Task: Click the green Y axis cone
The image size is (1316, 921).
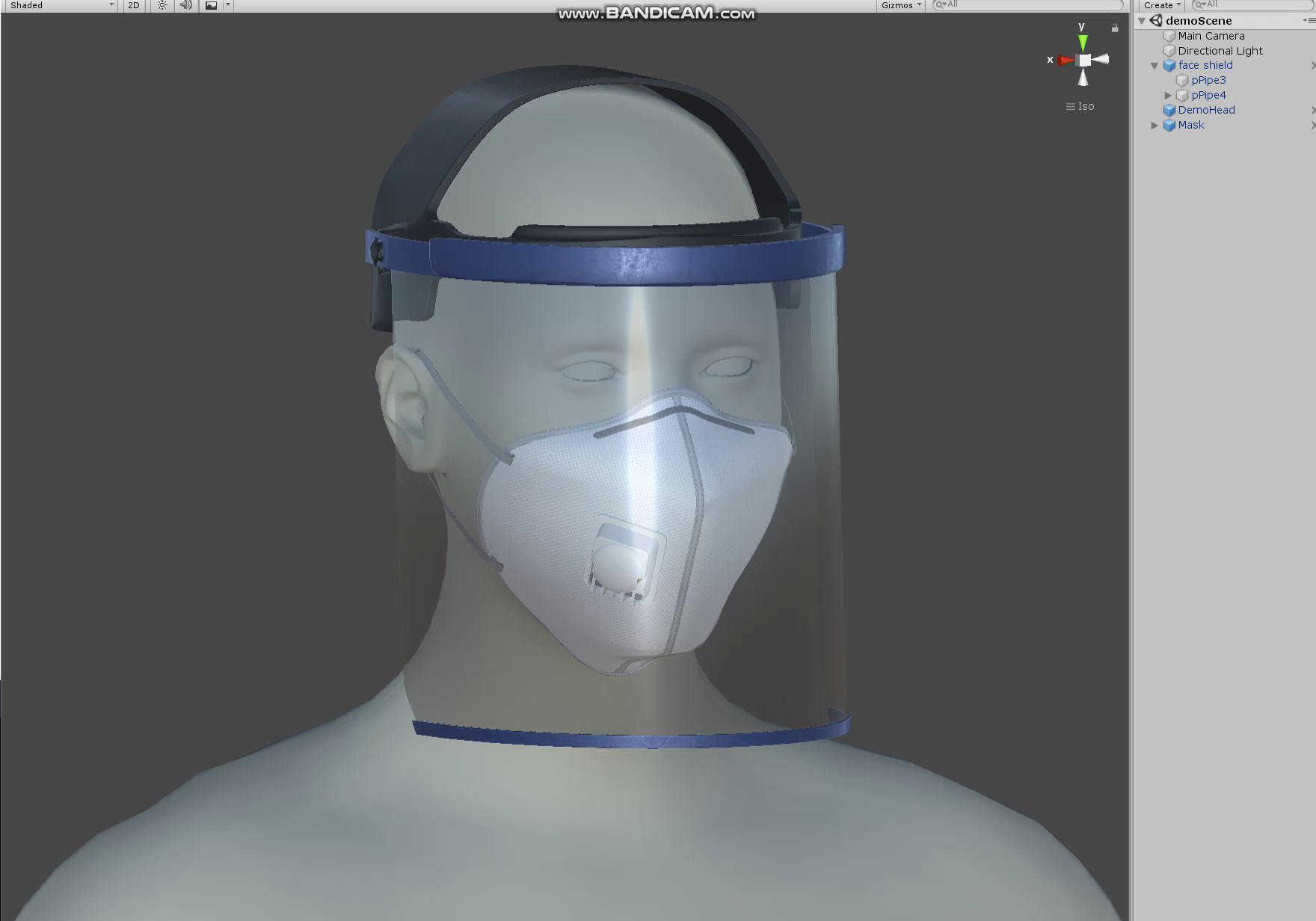Action: point(1083,42)
